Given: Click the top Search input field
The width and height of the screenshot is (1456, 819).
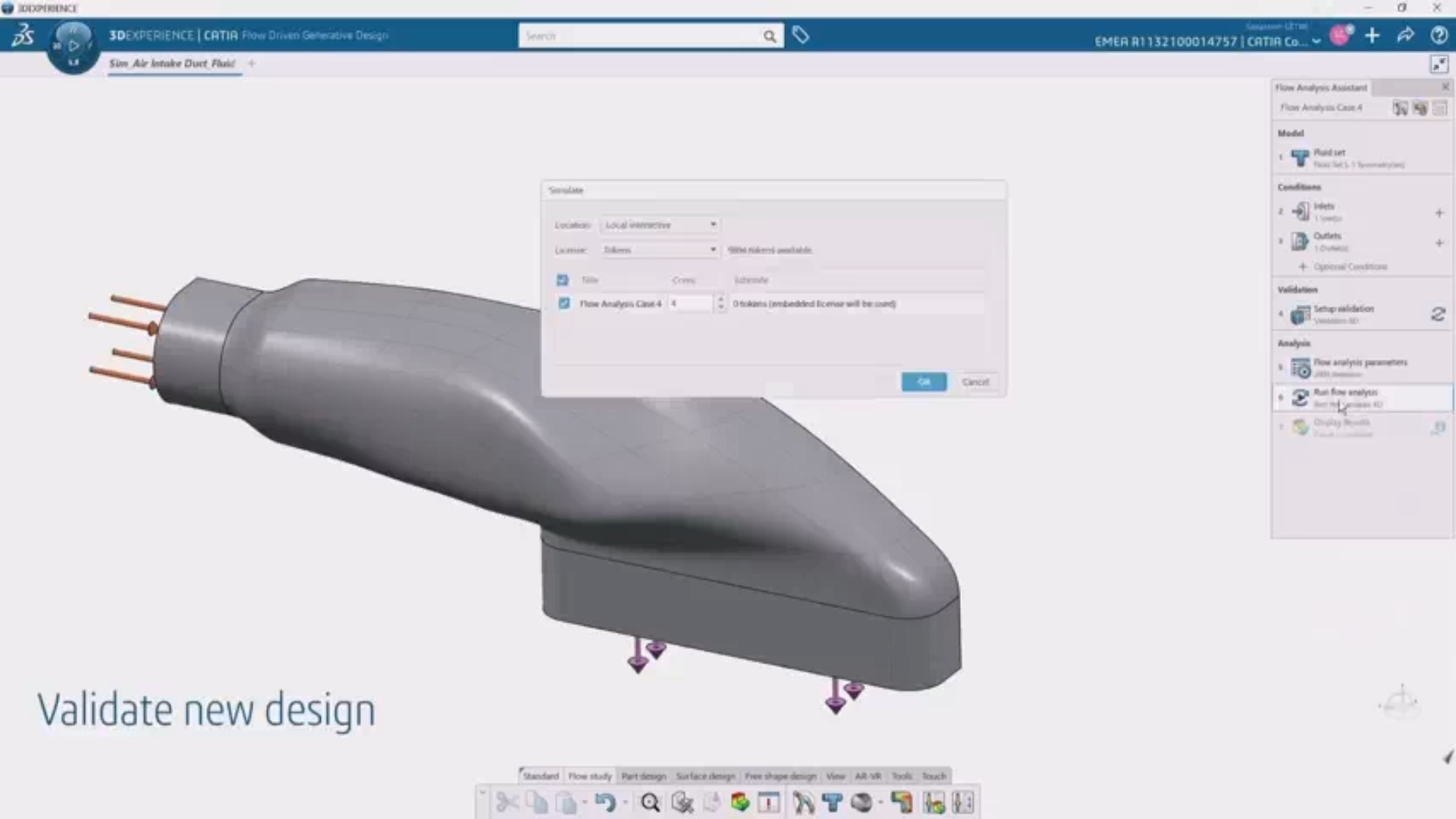Looking at the screenshot, I should (x=641, y=36).
